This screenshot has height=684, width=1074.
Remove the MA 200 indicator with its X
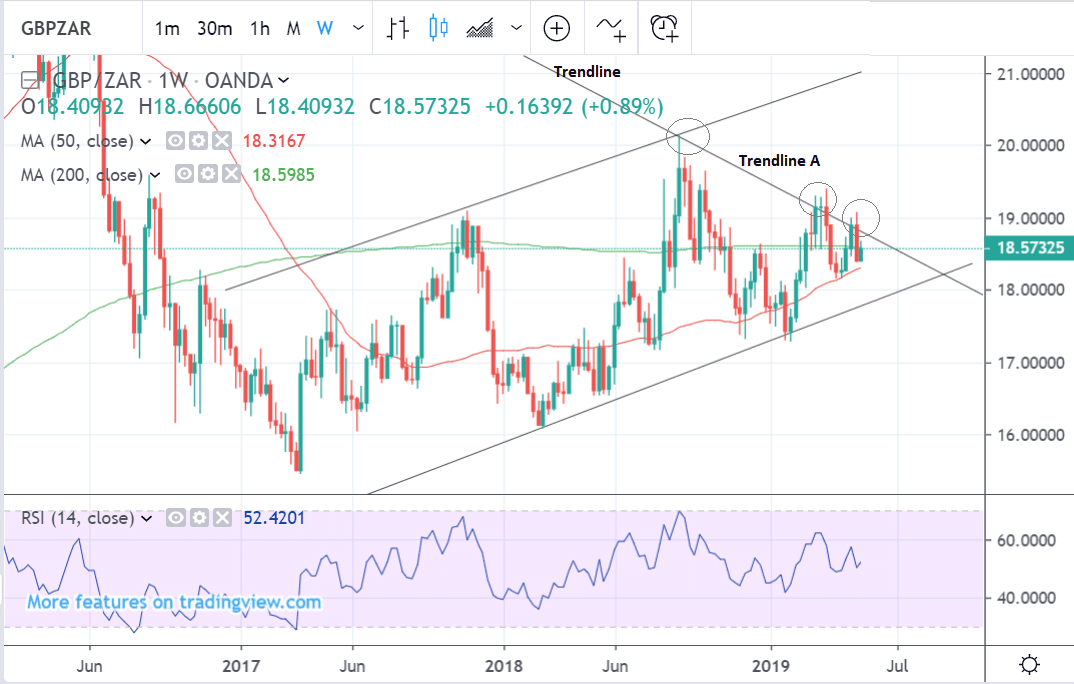231,174
